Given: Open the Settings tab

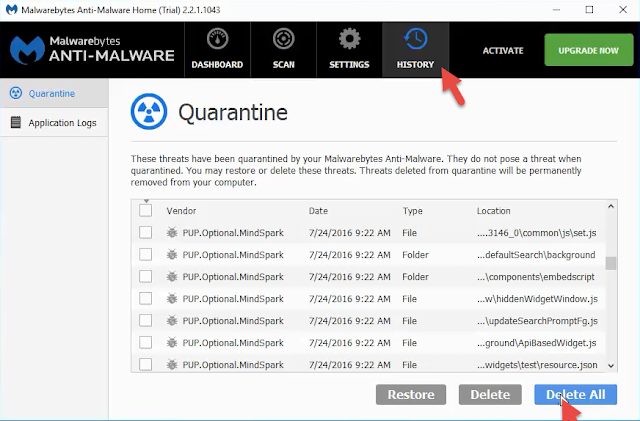Looking at the screenshot, I should pyautogui.click(x=349, y=50).
